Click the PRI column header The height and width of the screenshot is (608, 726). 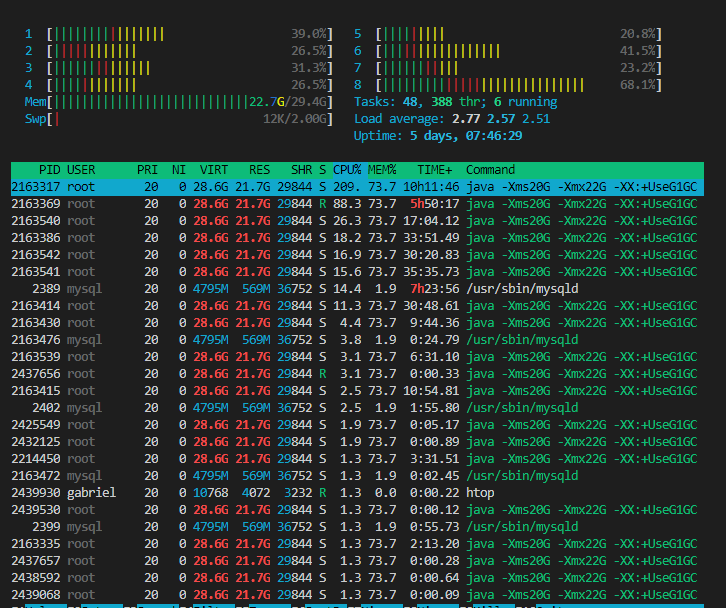(147, 170)
